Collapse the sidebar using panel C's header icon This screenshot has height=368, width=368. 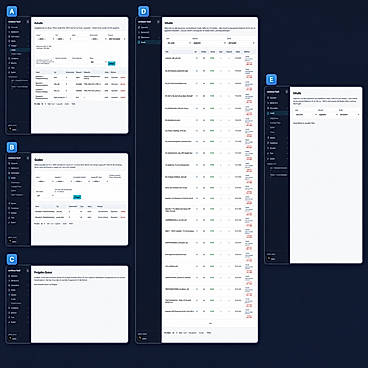[x=27, y=271]
